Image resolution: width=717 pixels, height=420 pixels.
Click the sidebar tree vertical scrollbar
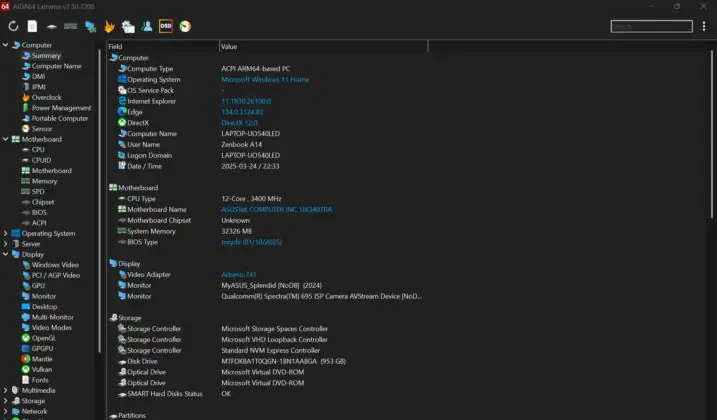[99, 201]
